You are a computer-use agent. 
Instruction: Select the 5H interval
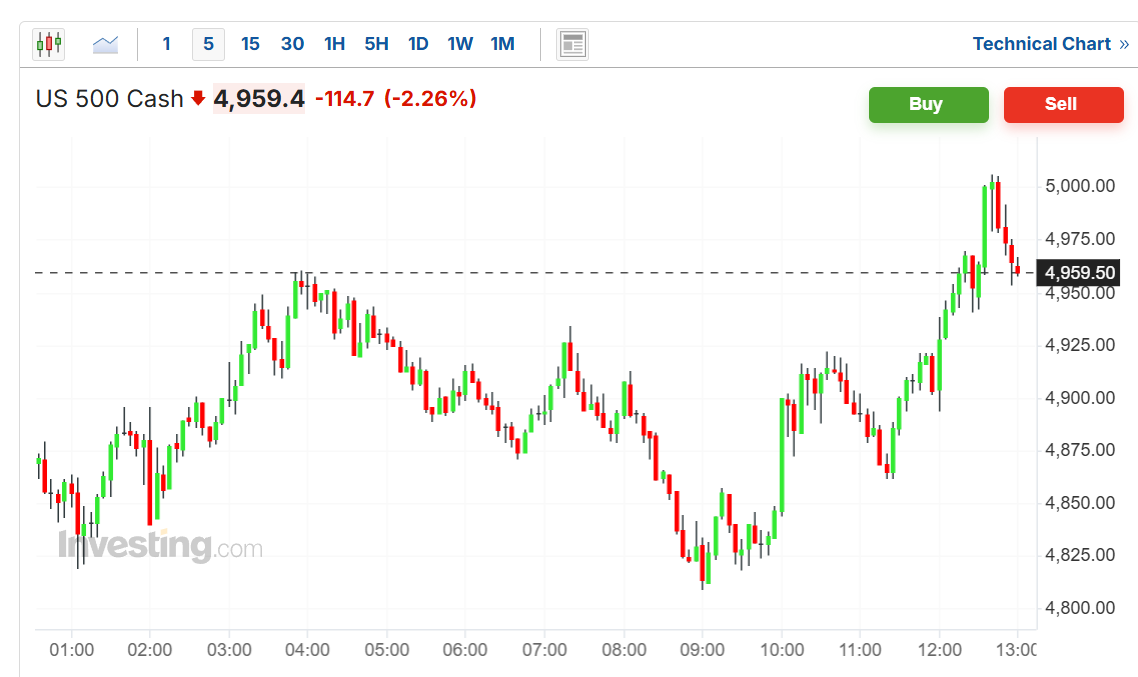(377, 44)
